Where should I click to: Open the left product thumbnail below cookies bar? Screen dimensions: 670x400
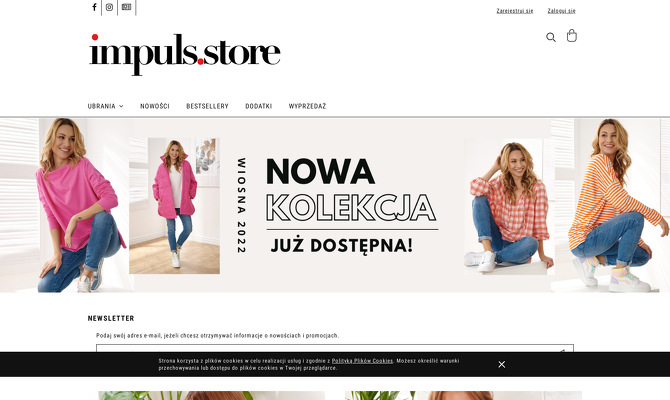point(212,395)
